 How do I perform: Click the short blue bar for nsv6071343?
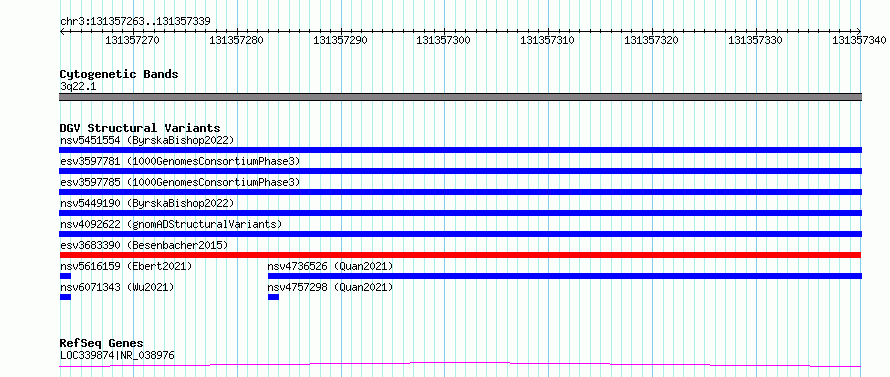(x=65, y=297)
